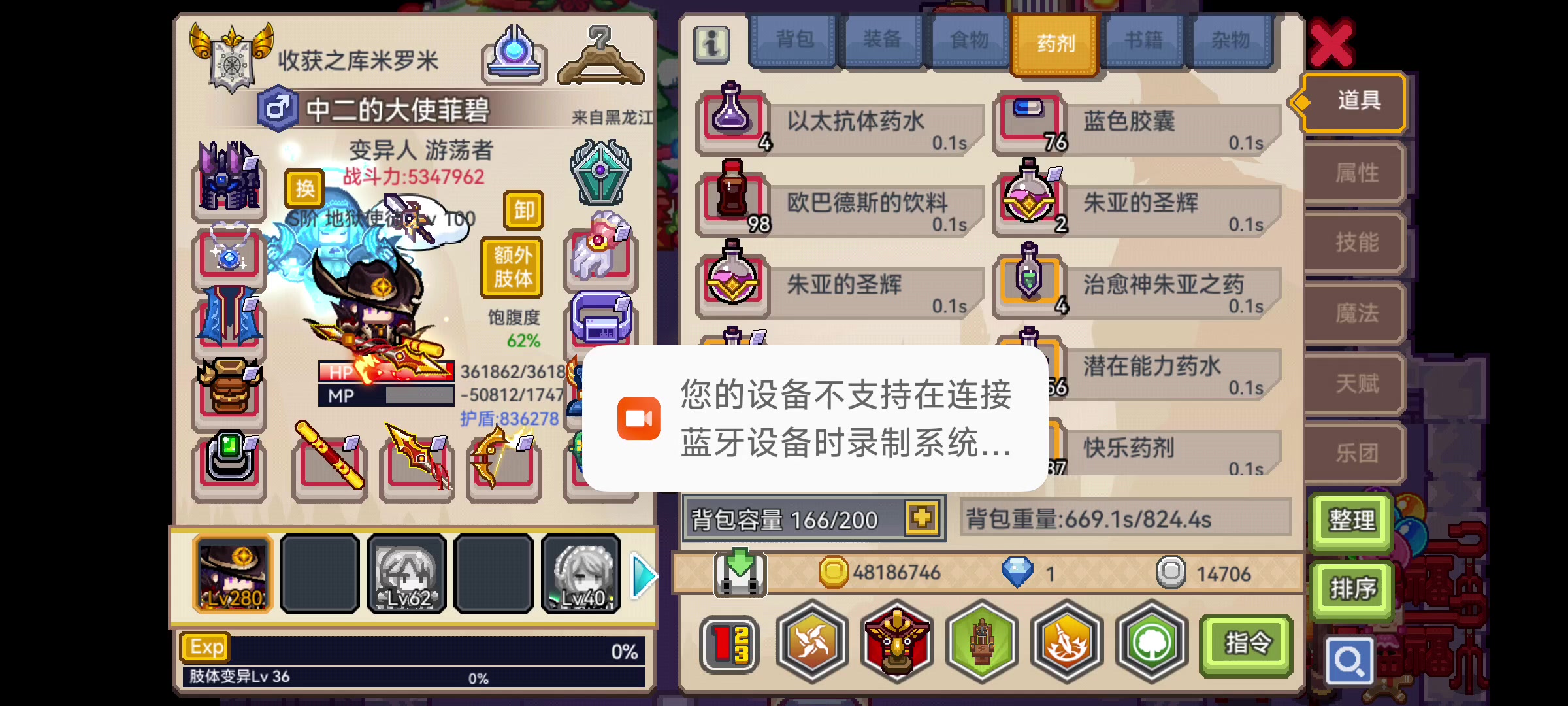Expand backpack capacity with plus button

(922, 518)
